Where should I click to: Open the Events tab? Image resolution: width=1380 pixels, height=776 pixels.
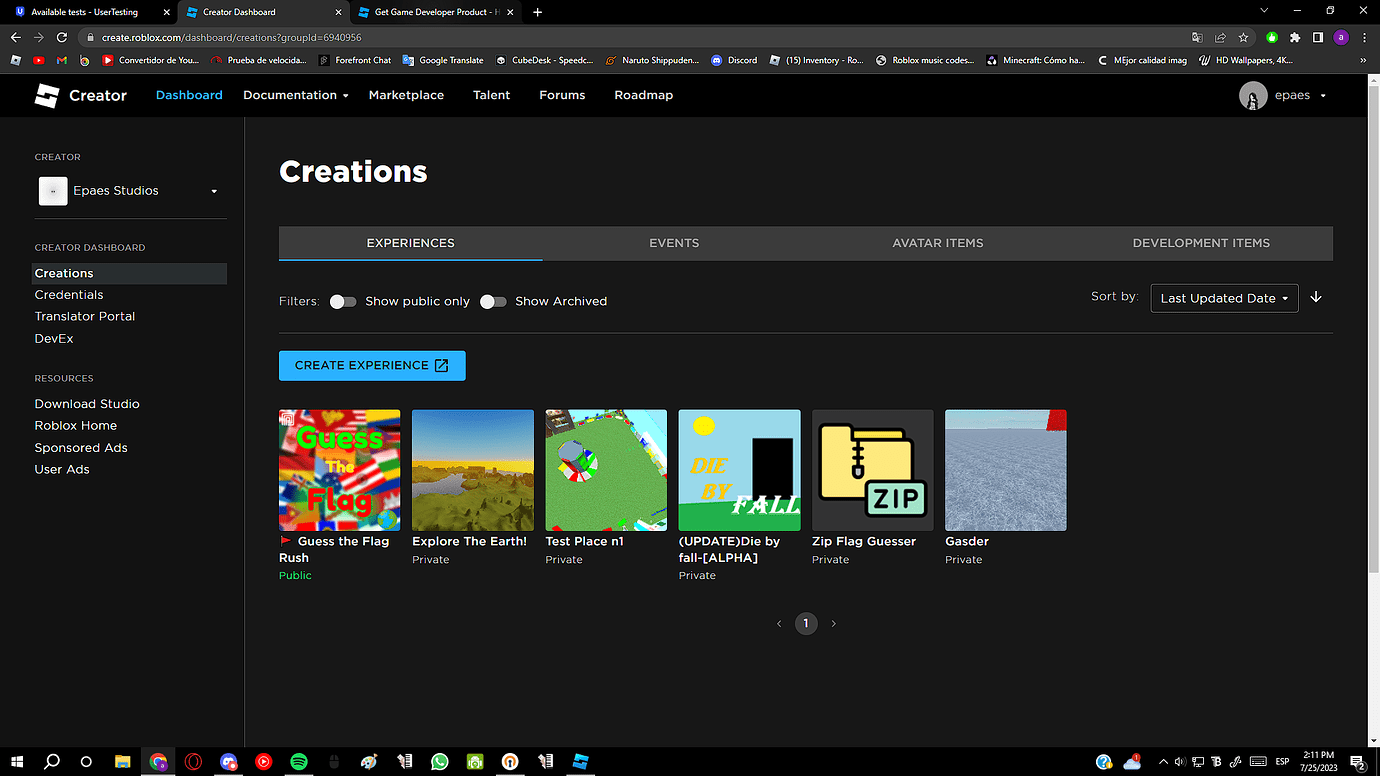click(674, 243)
